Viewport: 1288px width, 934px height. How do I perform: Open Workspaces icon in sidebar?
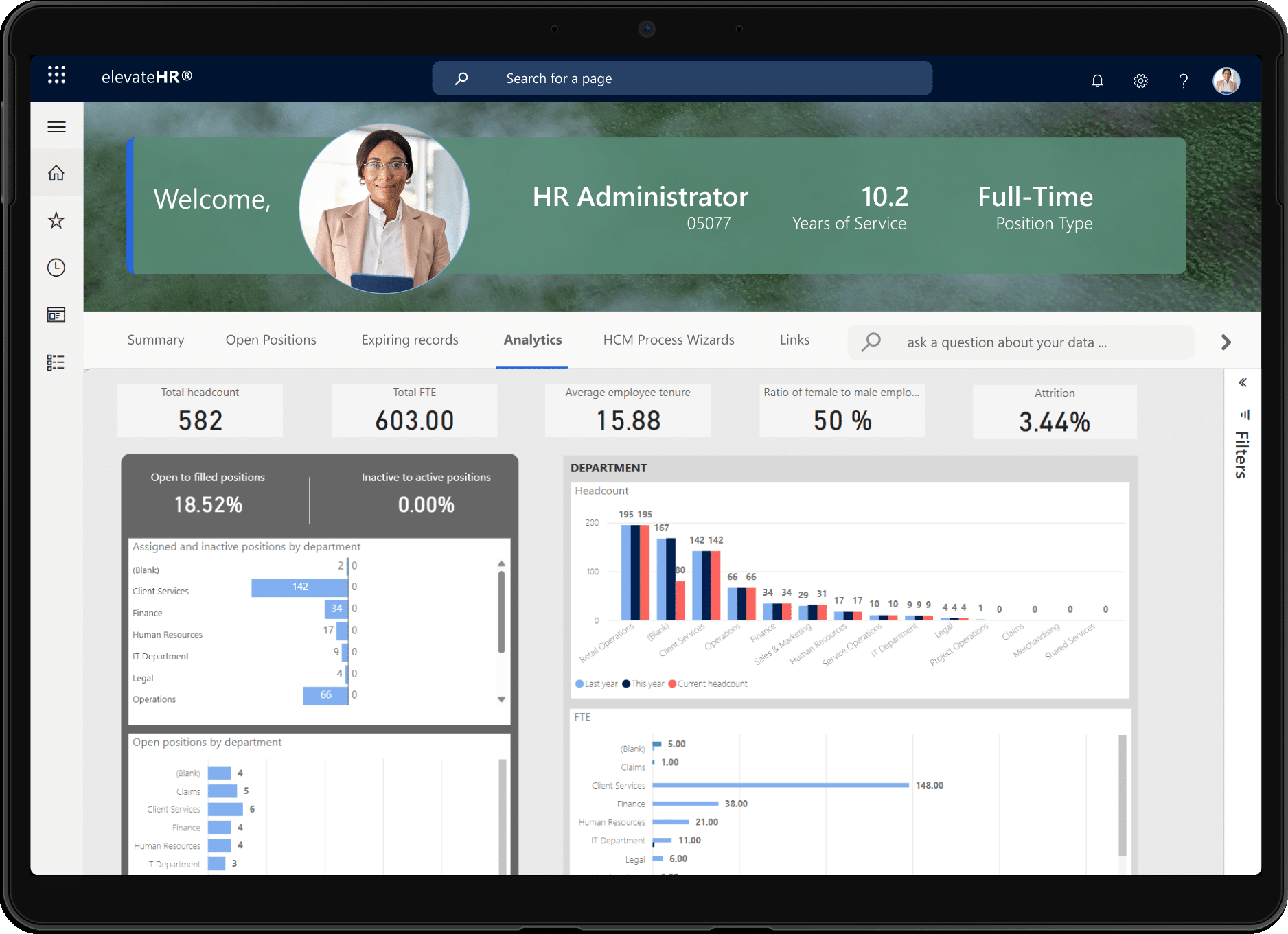tap(56, 315)
